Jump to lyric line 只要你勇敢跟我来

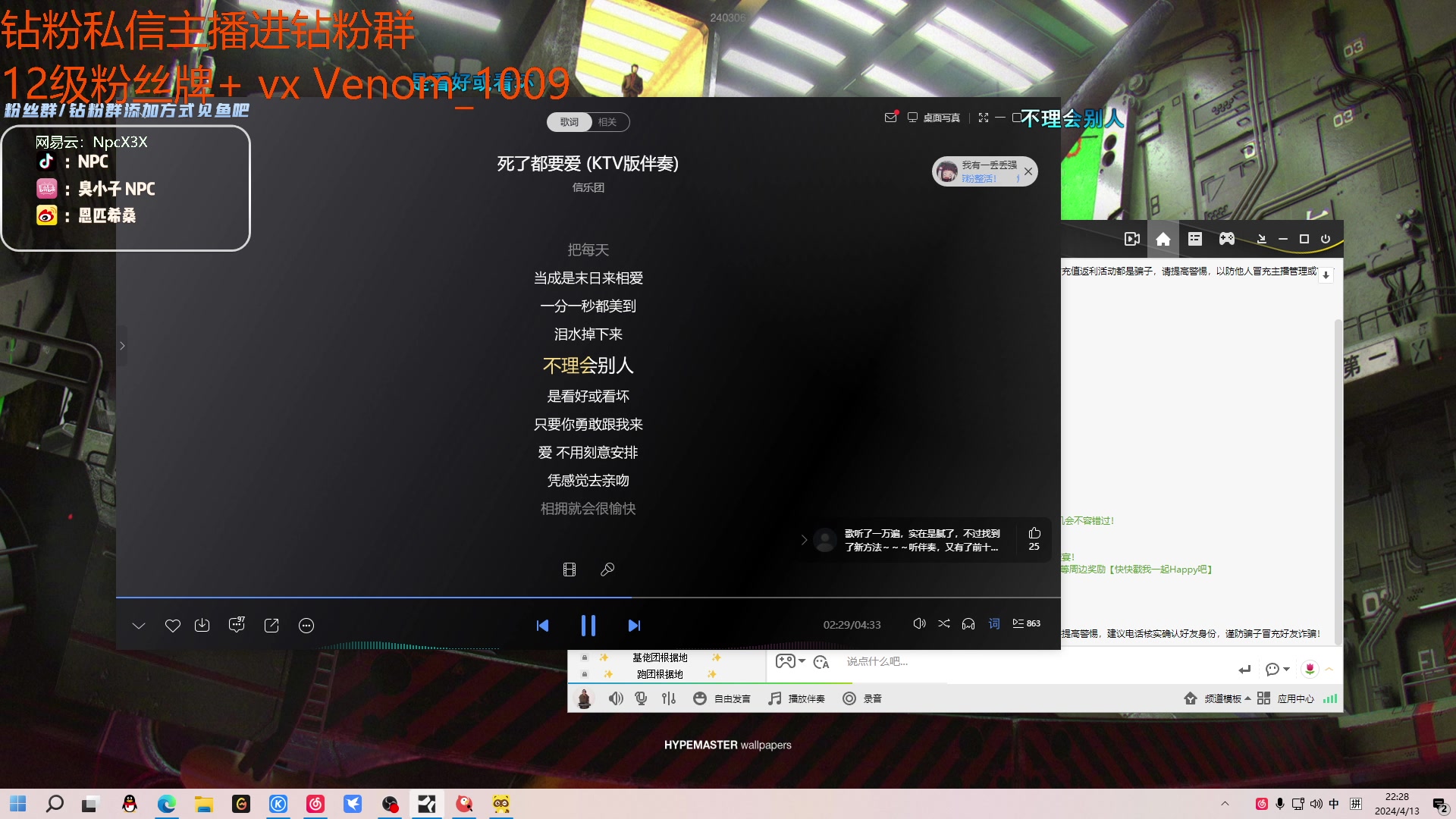[588, 425]
